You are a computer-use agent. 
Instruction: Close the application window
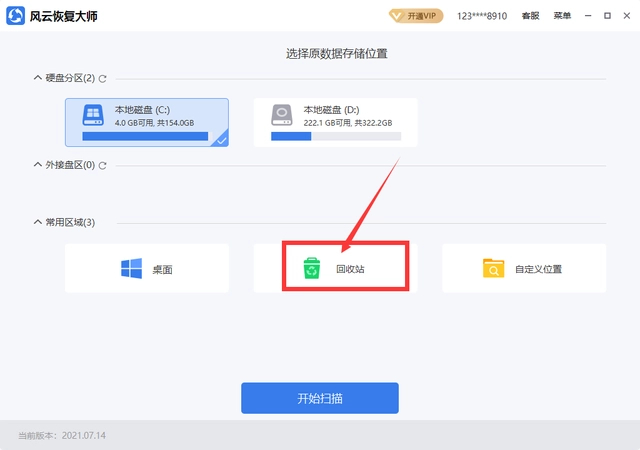point(627,16)
